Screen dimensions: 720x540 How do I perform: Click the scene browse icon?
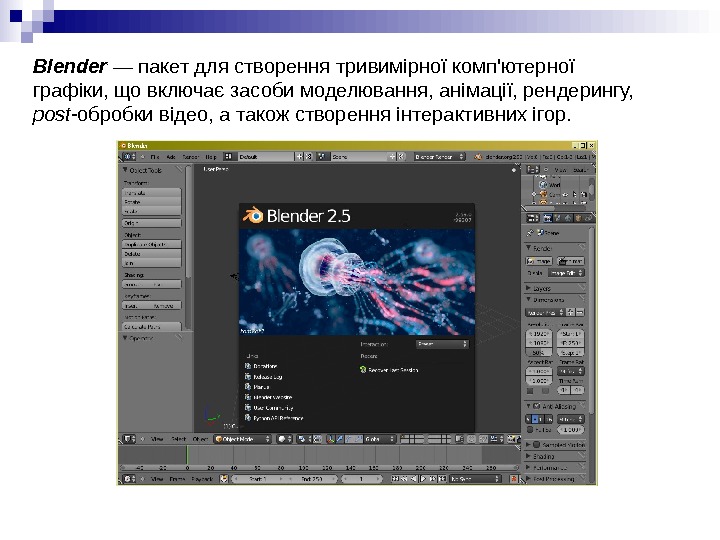point(323,157)
